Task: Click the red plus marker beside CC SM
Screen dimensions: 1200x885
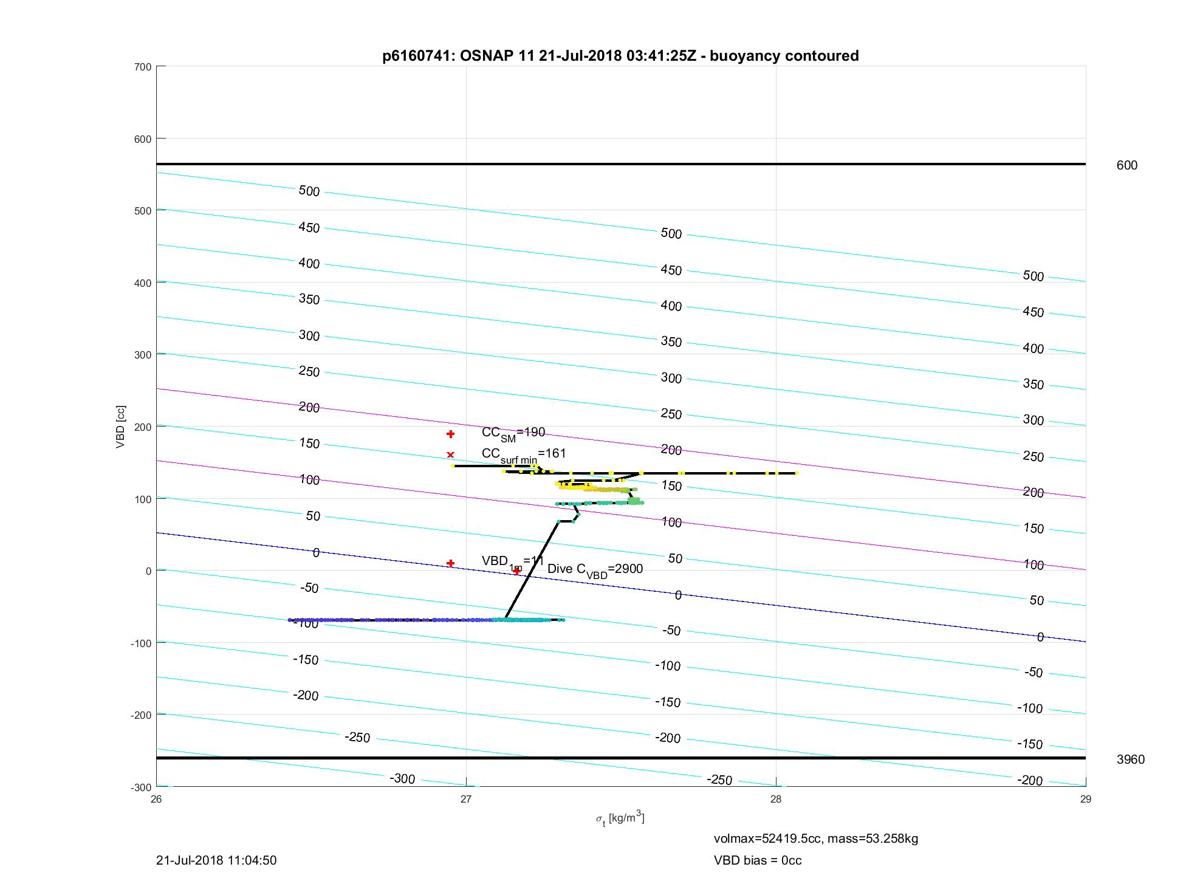Action: 451,434
